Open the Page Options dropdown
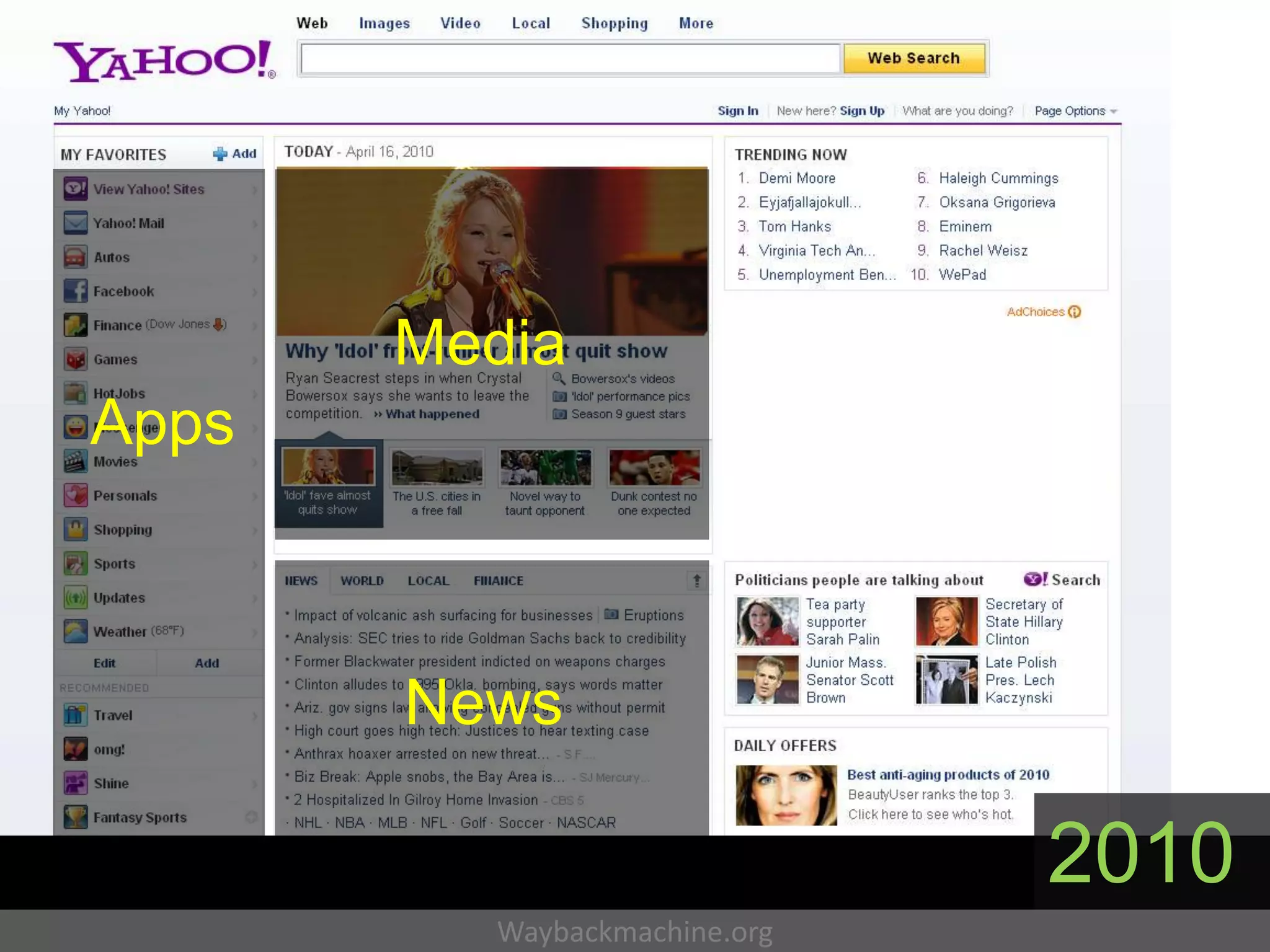This screenshot has height=952, width=1270. pos(1075,111)
